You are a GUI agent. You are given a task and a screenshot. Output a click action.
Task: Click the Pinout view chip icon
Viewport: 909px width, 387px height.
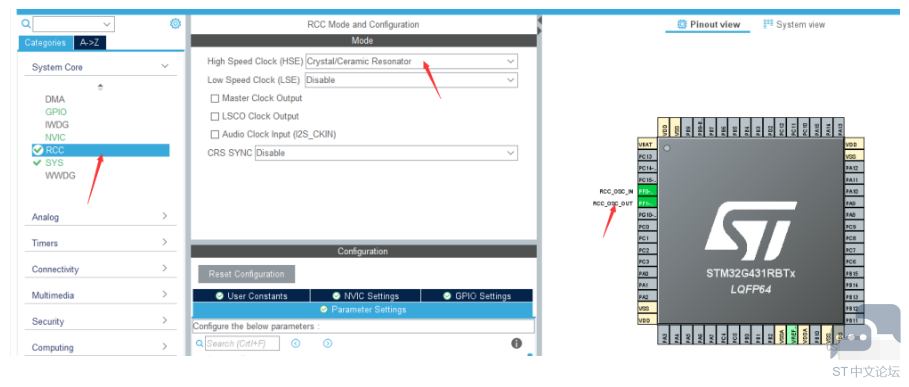tap(682, 24)
